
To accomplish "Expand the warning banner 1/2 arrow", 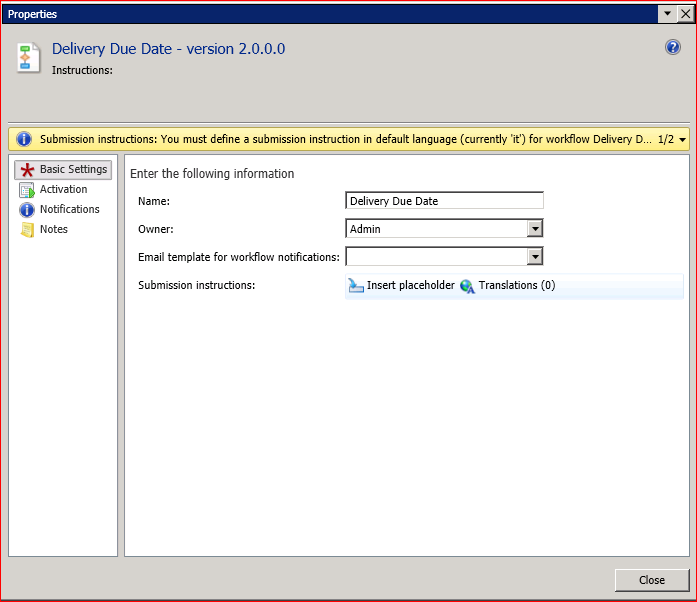I will (682, 139).
